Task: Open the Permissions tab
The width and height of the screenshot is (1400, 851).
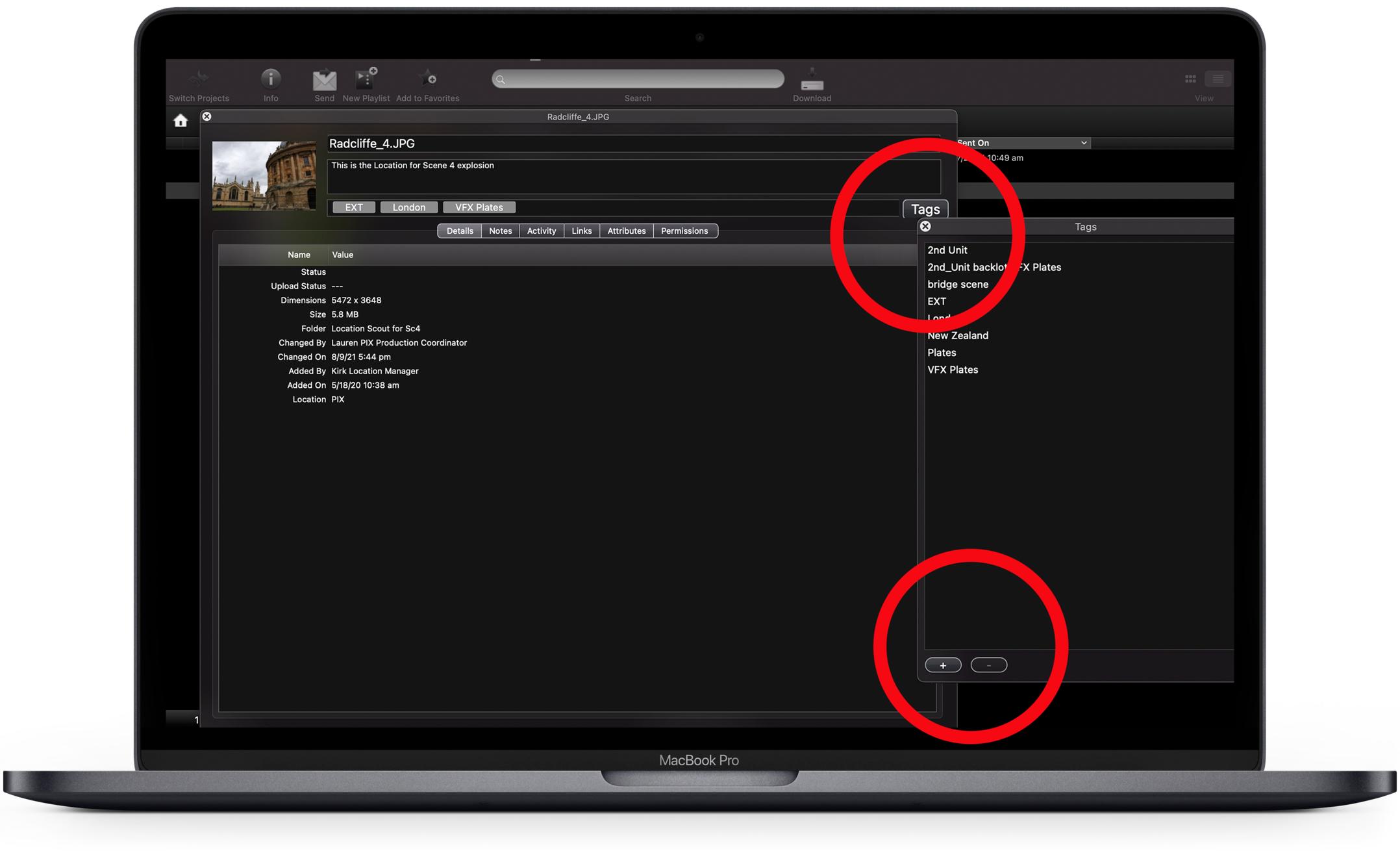Action: (x=684, y=231)
